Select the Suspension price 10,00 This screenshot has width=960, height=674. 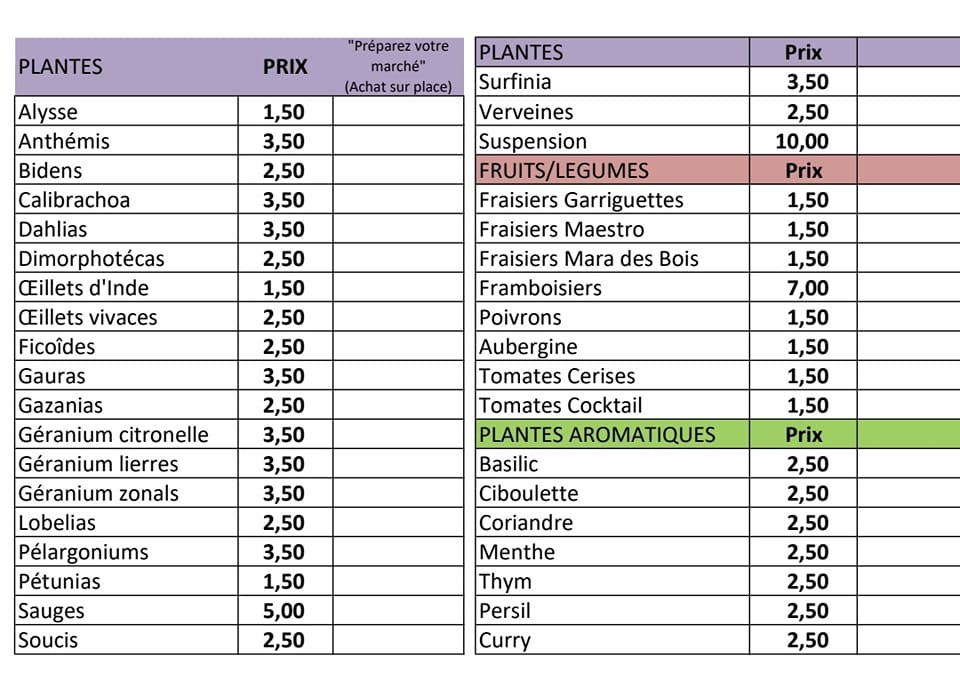pyautogui.click(x=803, y=141)
